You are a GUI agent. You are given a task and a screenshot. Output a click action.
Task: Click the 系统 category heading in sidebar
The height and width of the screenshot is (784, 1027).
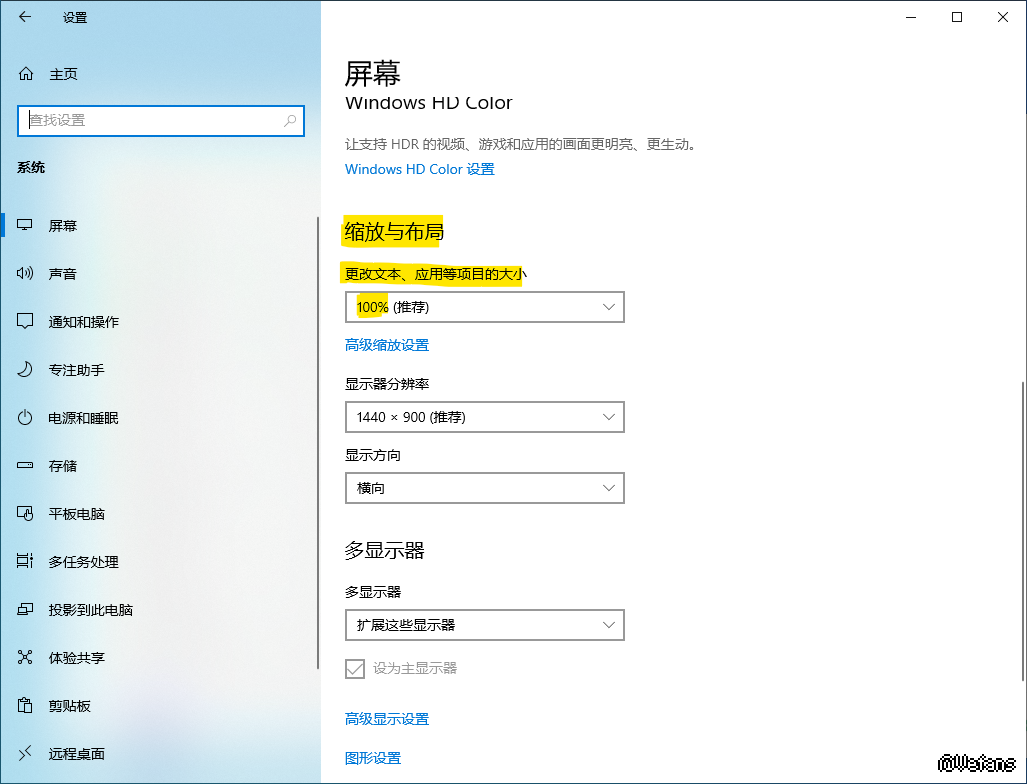(x=31, y=168)
